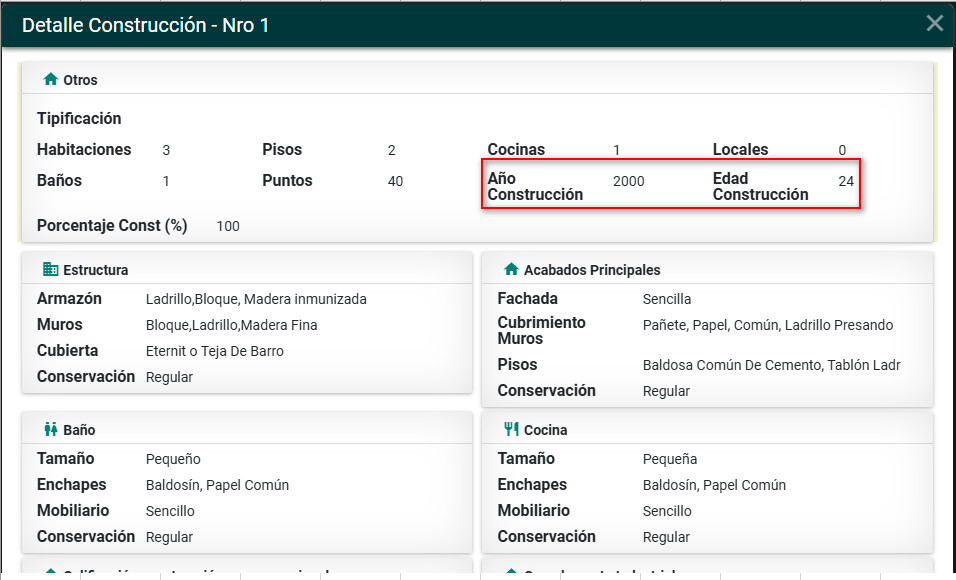Click the Pisos value Baldosa Común De Cemento
This screenshot has height=580, width=956.
coord(771,365)
